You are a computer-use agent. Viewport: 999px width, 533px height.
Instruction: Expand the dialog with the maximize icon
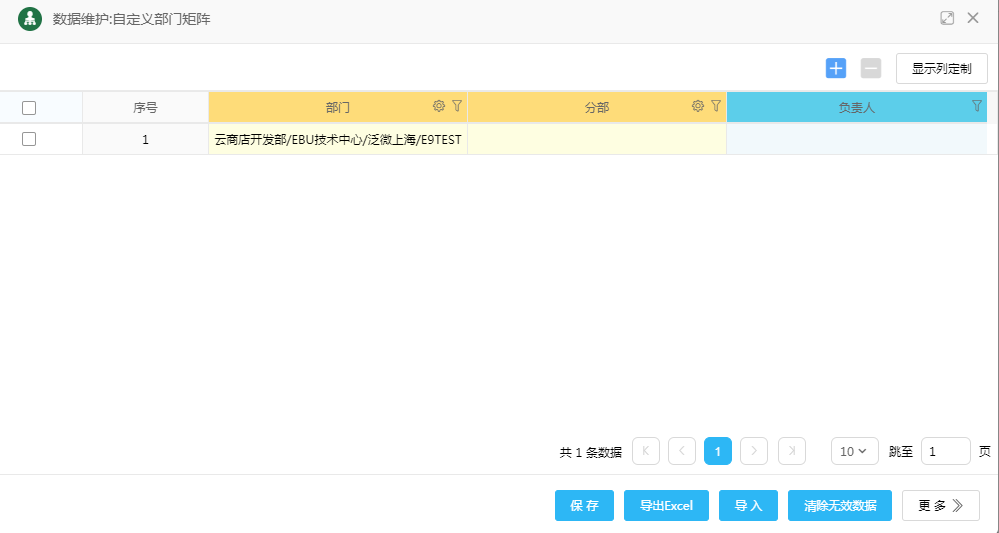[x=947, y=18]
